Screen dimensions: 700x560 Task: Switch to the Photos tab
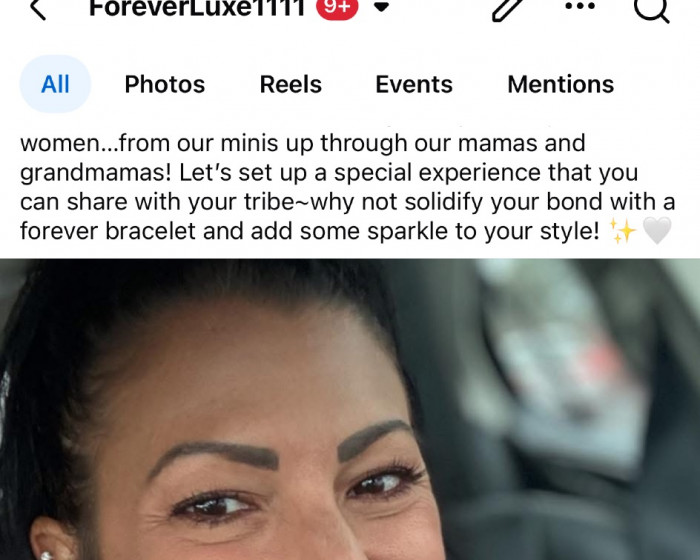point(165,84)
